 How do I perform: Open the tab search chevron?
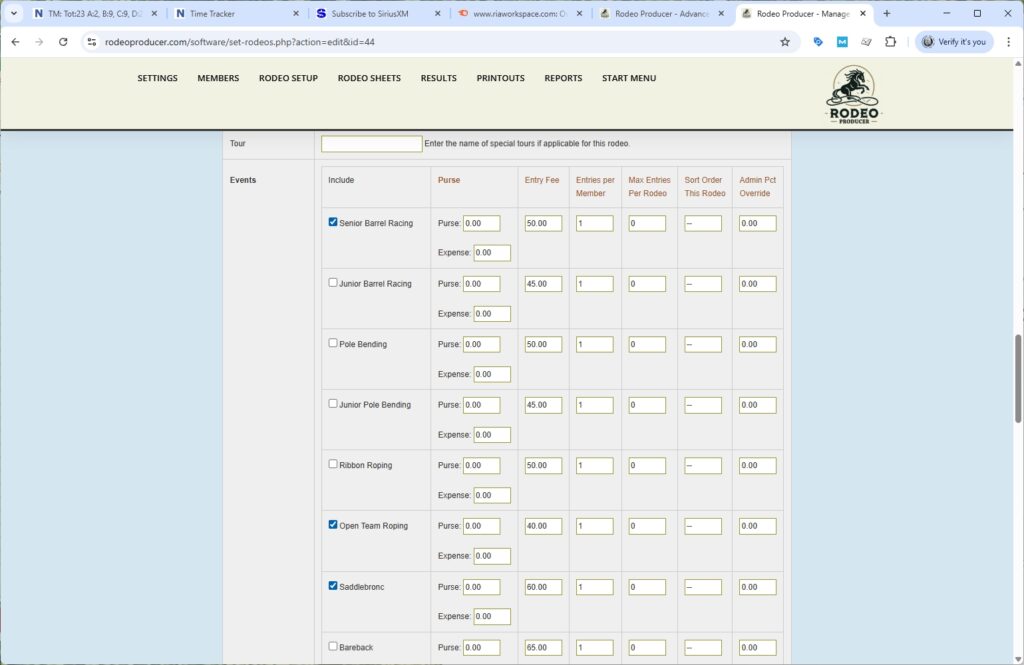pyautogui.click(x=13, y=14)
